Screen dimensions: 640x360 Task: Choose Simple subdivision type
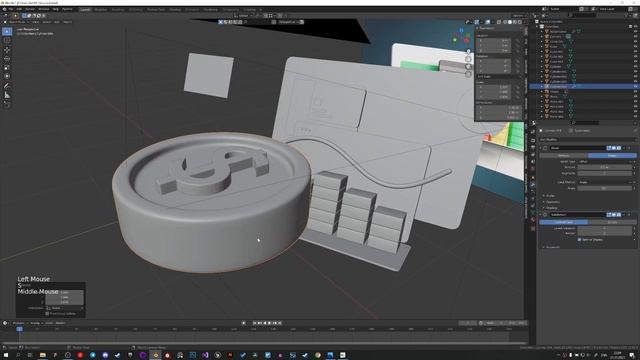point(612,222)
